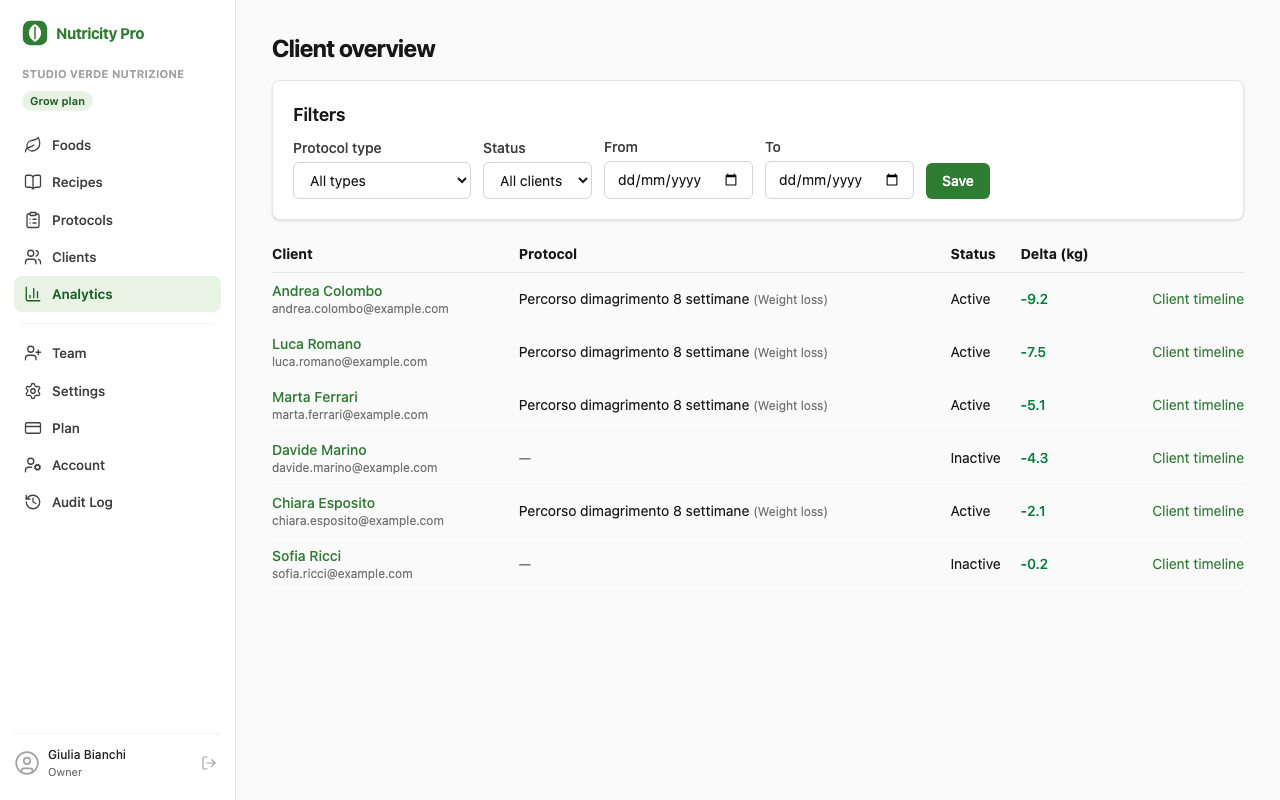This screenshot has width=1280, height=800.
Task: Click the Protocol column header
Action: (x=548, y=254)
